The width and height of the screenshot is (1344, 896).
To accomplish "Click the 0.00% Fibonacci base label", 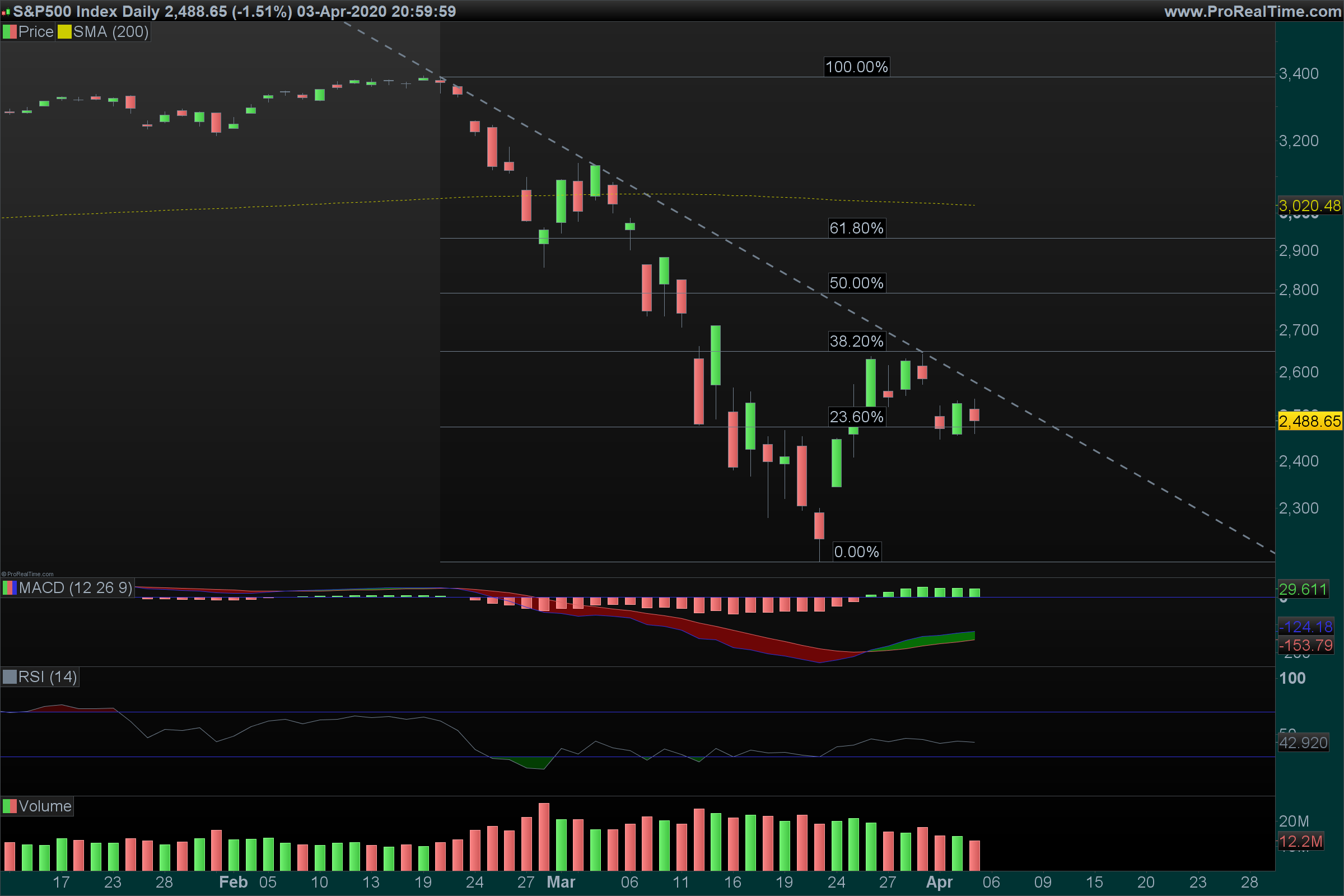I will 856,552.
